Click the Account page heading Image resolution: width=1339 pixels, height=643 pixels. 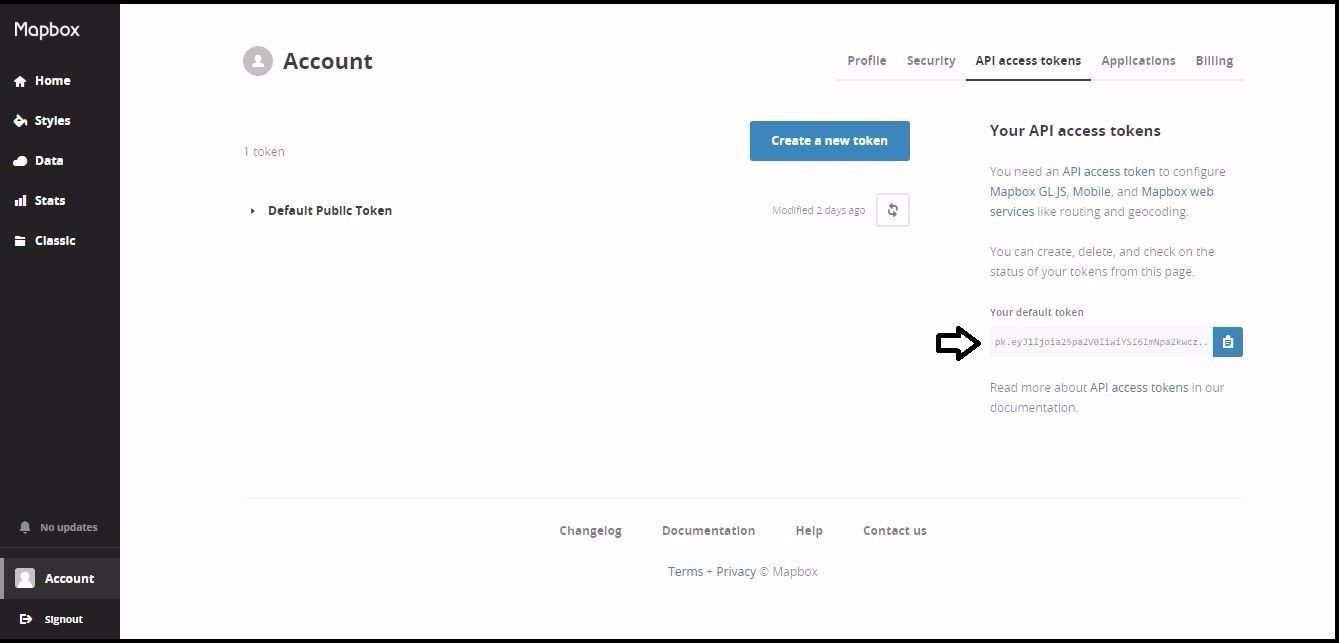tap(328, 61)
